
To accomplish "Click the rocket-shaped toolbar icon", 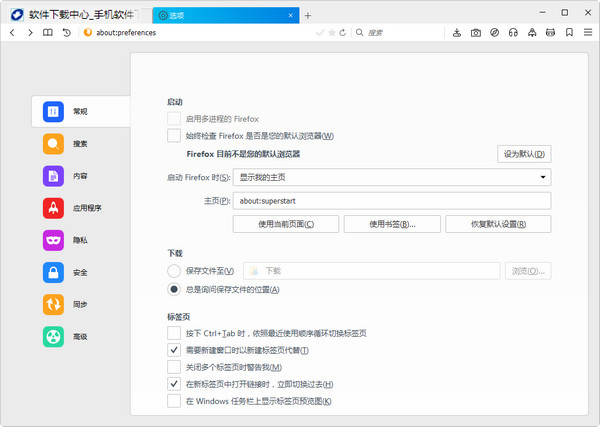I will coord(532,33).
